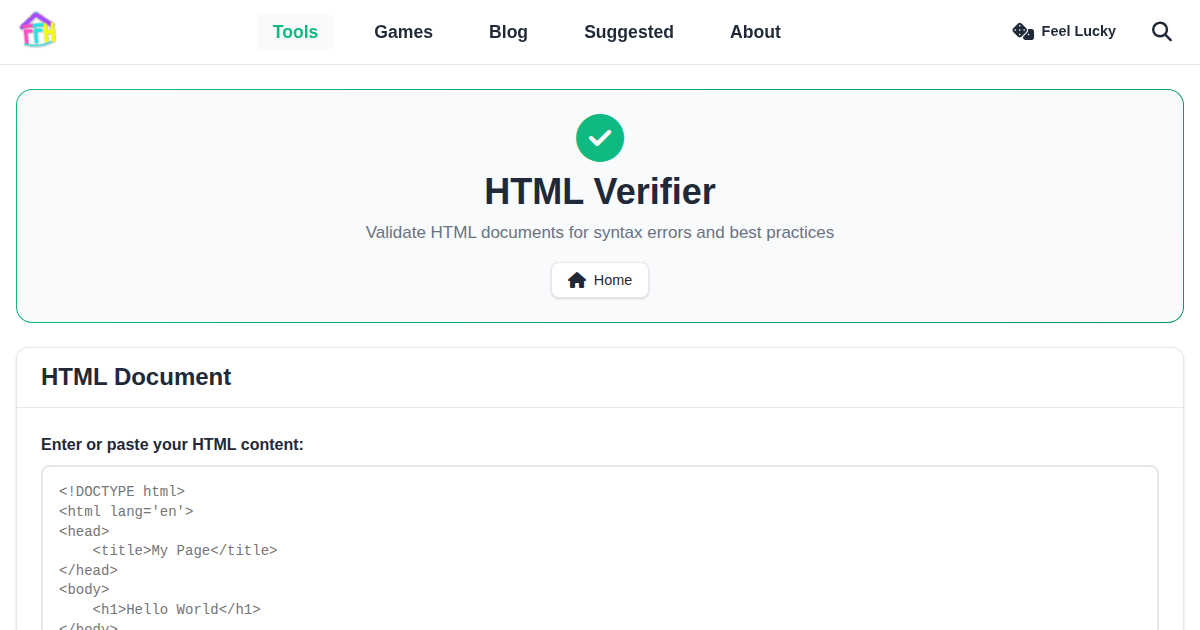This screenshot has width=1200, height=630.
Task: Open the Suggested page
Action: tap(628, 31)
